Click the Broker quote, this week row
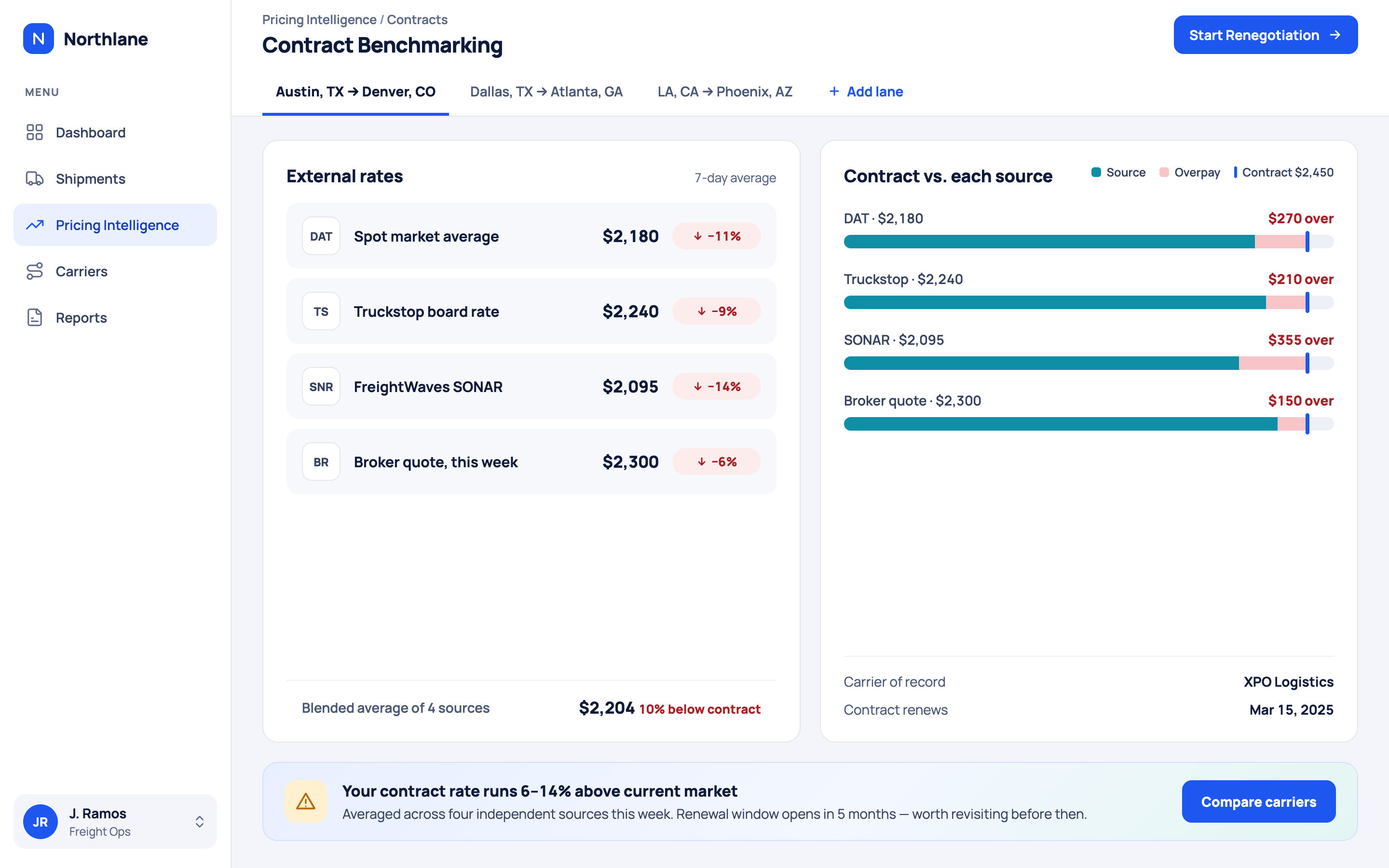1389x868 pixels. [531, 461]
